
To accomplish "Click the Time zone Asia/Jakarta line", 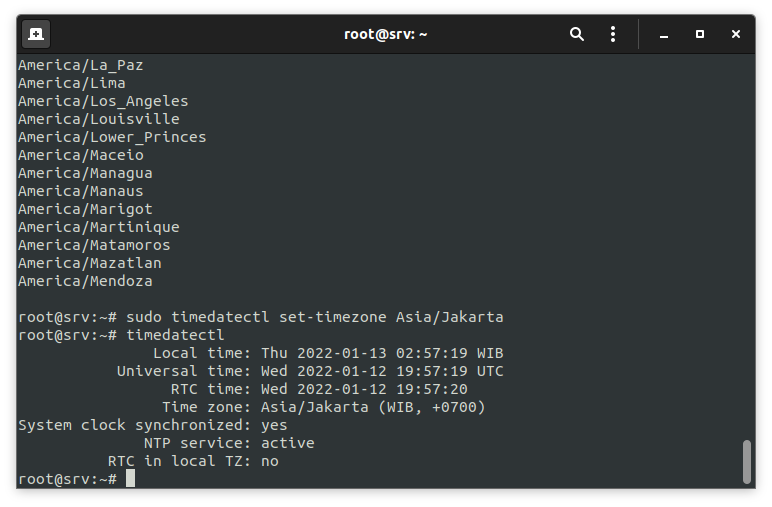I will click(x=324, y=407).
